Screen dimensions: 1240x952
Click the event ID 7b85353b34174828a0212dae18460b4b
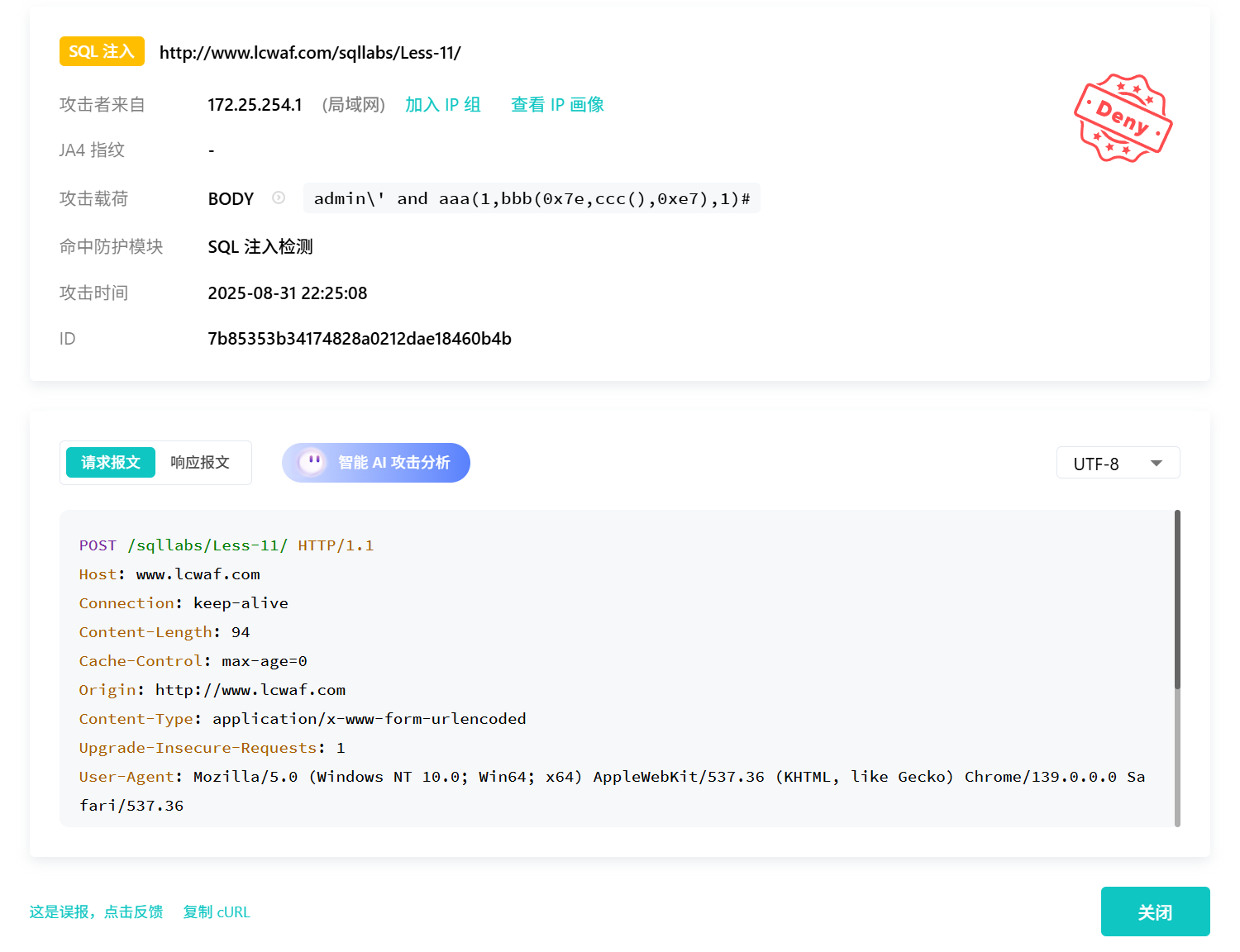pos(360,339)
